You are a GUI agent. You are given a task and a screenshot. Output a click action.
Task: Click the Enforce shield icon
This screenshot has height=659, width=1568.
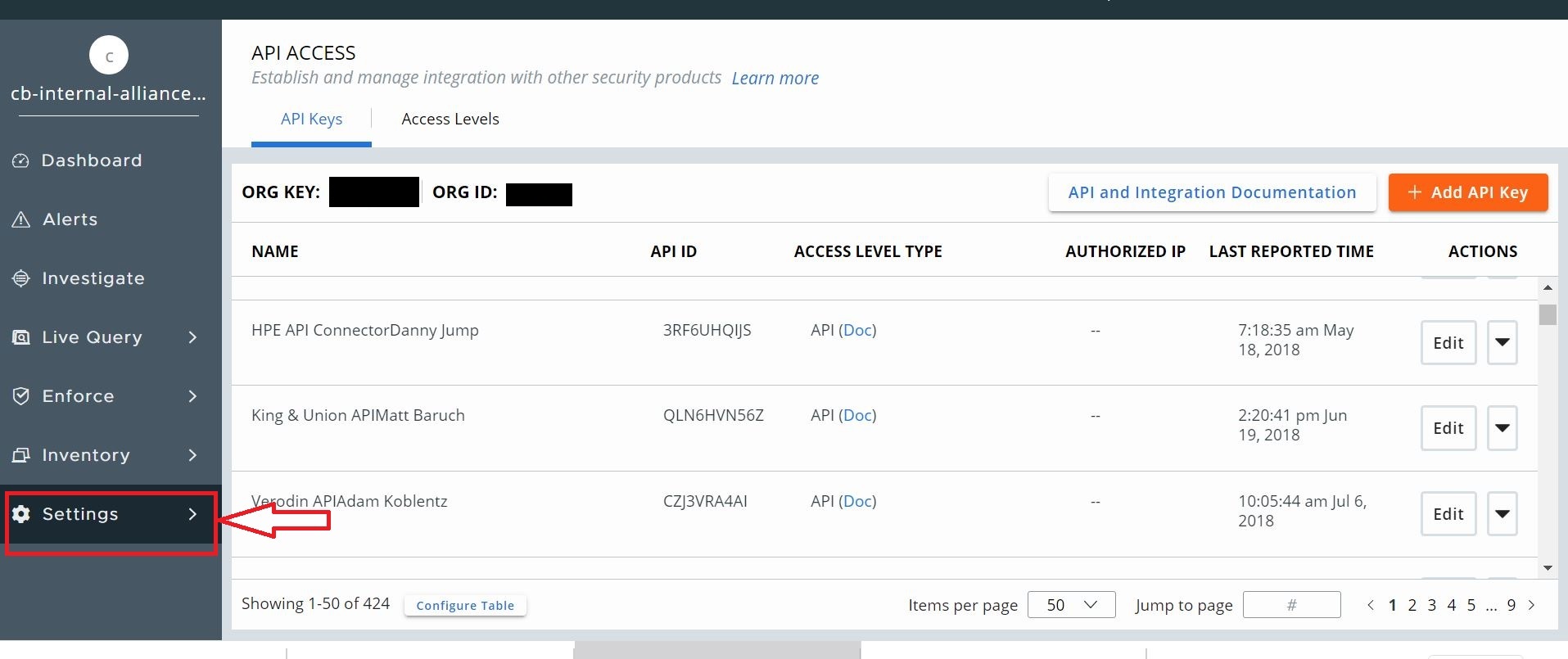[21, 397]
